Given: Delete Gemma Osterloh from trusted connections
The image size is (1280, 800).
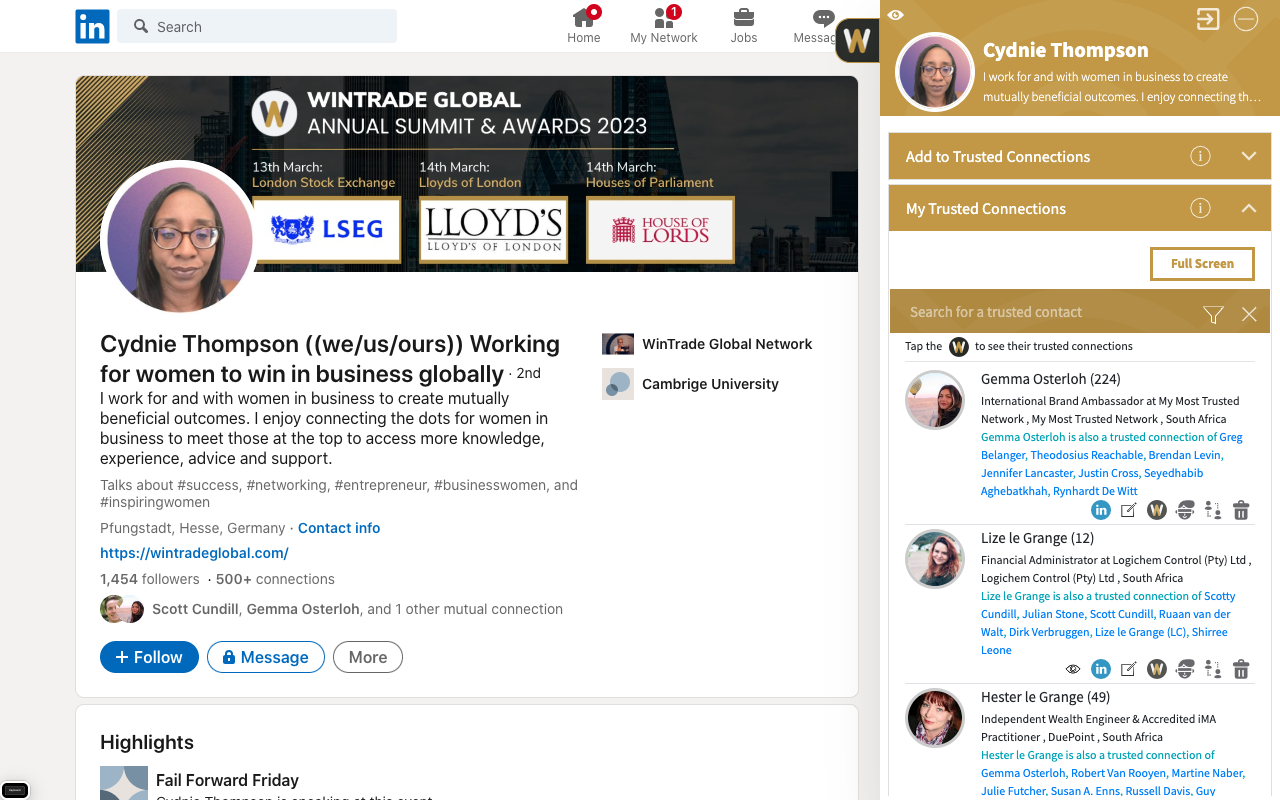Looking at the screenshot, I should point(1241,510).
